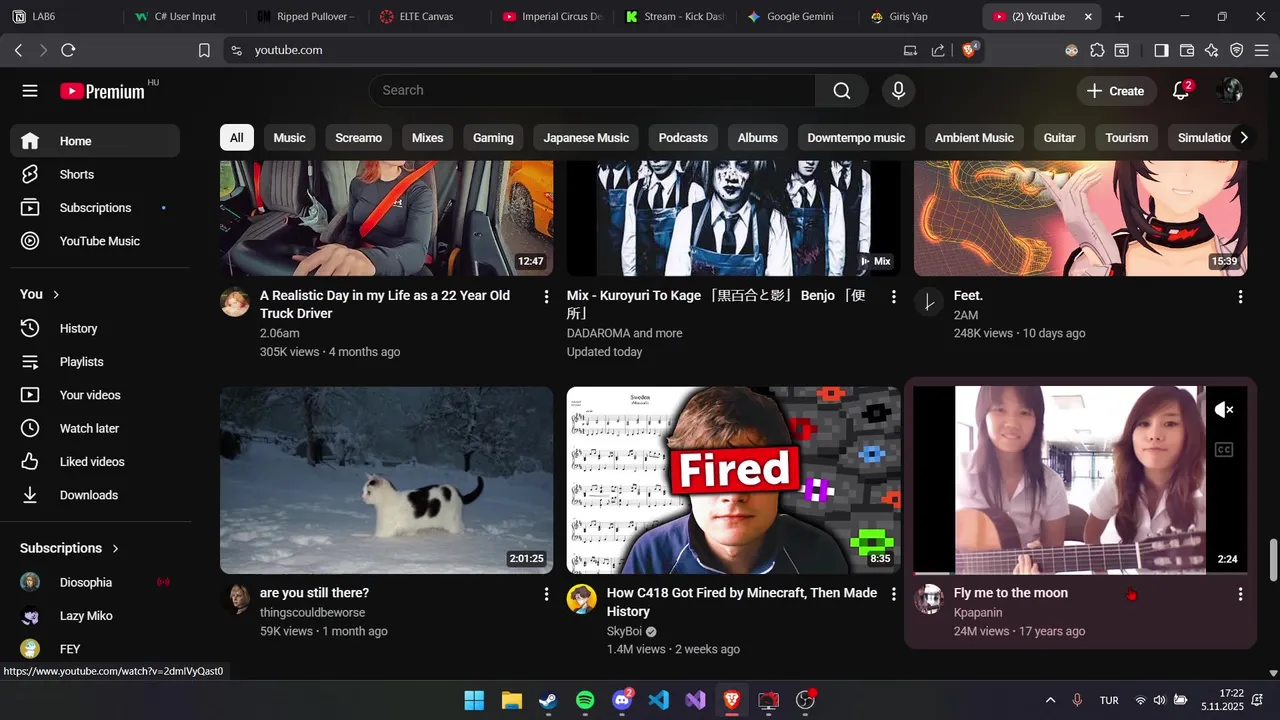This screenshot has width=1280, height=720.
Task: Click the browser share icon
Action: pos(938,50)
